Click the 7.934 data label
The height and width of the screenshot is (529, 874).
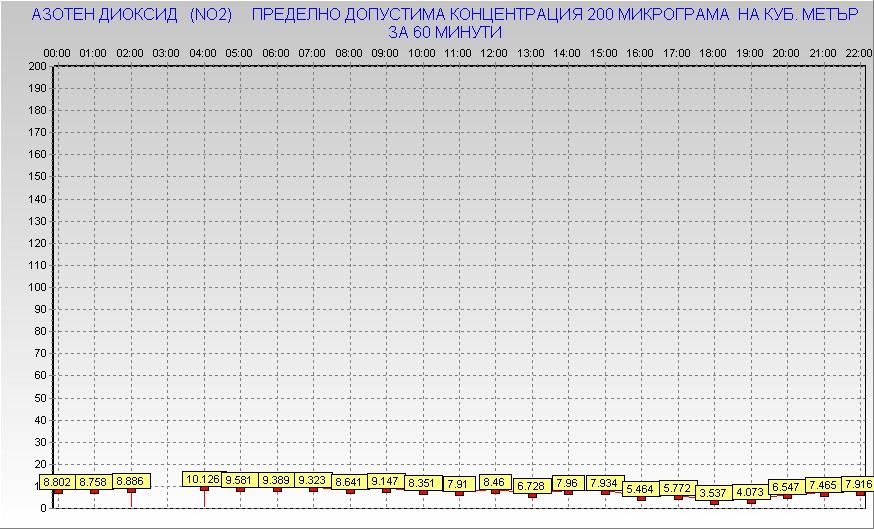605,483
